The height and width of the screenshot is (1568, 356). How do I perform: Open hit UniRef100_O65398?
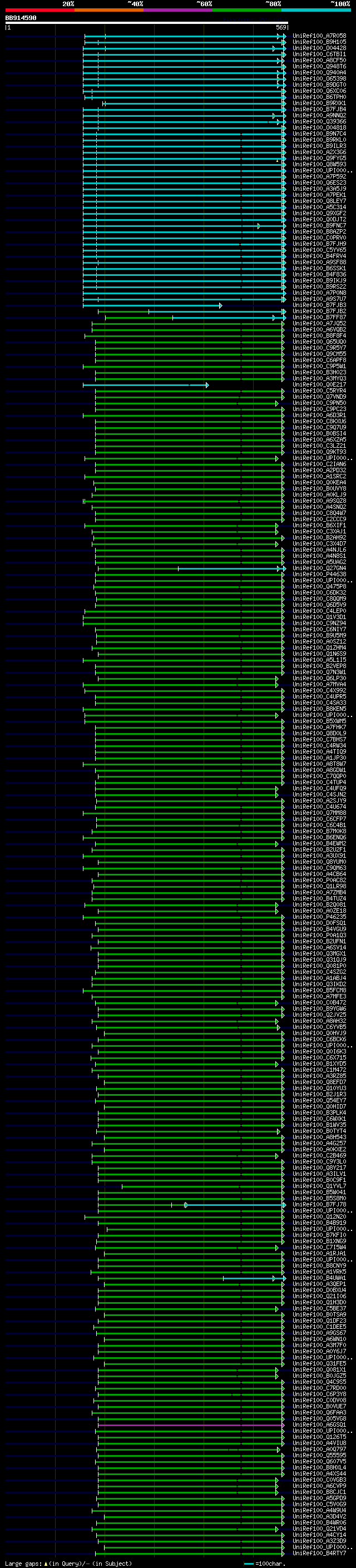point(319,78)
